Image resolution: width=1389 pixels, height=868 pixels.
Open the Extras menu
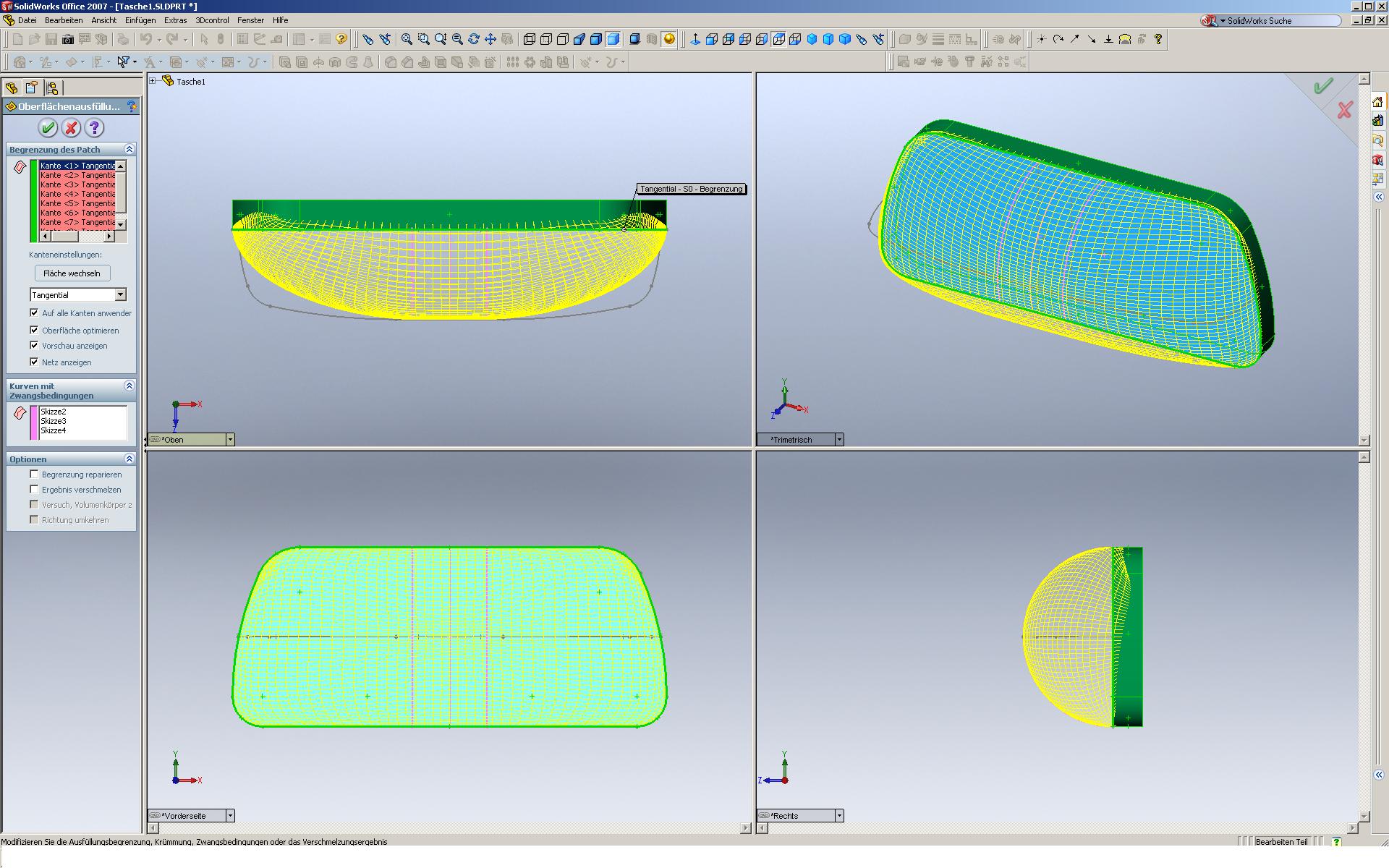[x=175, y=20]
